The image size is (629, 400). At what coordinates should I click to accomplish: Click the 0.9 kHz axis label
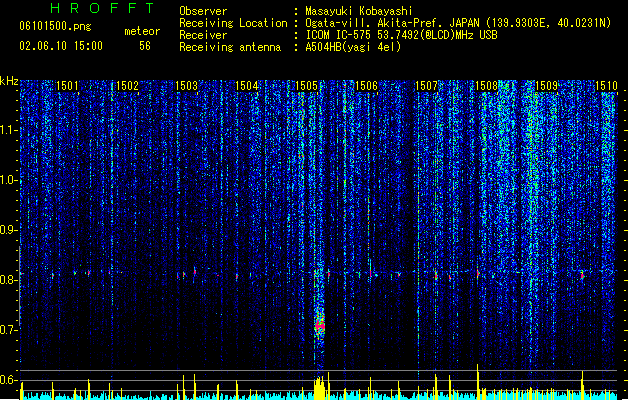pyautogui.click(x=8, y=230)
